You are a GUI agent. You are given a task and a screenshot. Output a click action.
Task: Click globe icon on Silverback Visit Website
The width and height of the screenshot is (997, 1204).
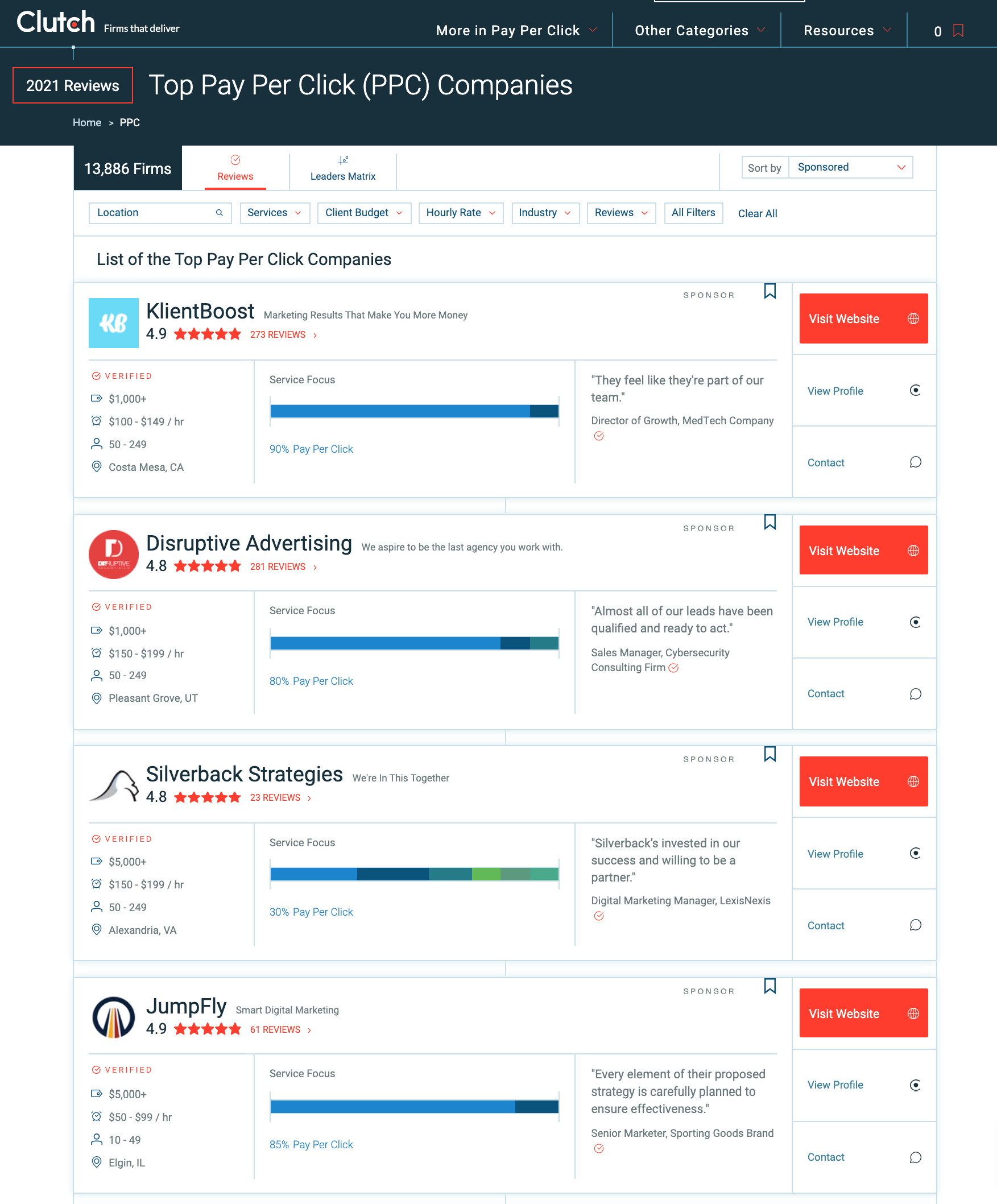point(913,781)
